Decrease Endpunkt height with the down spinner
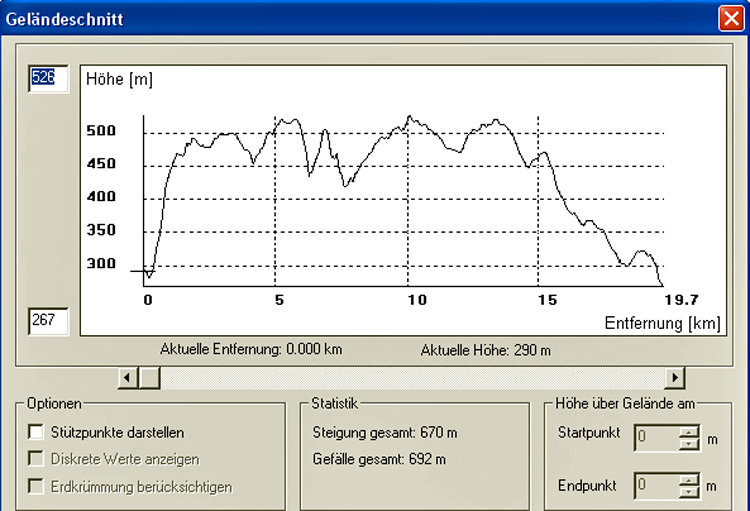Screen dimensions: 750x511 689,492
